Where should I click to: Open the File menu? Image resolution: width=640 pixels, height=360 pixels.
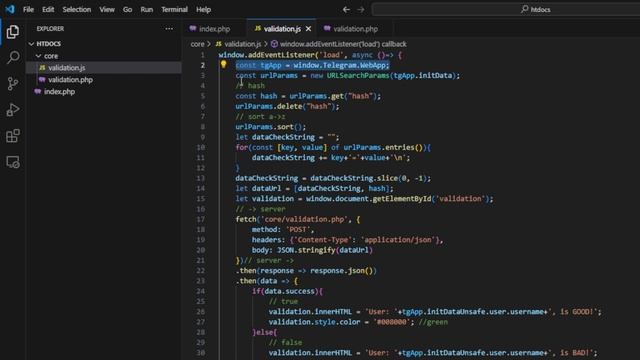click(x=28, y=9)
